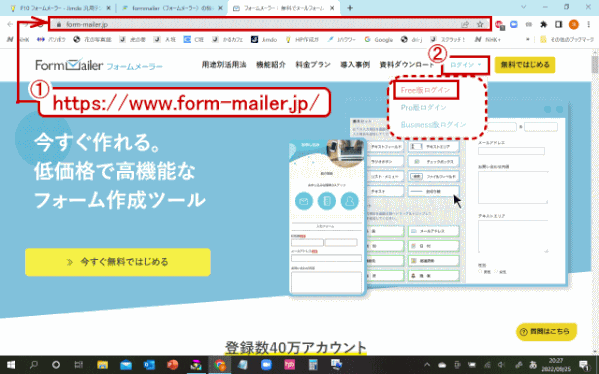Switch to the 'F10 フォームメーラー - Jimdo' tab

[x=60, y=8]
